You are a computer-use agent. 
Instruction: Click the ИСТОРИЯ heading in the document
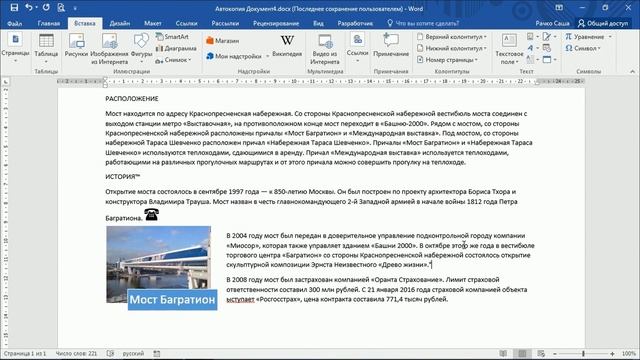(122, 177)
